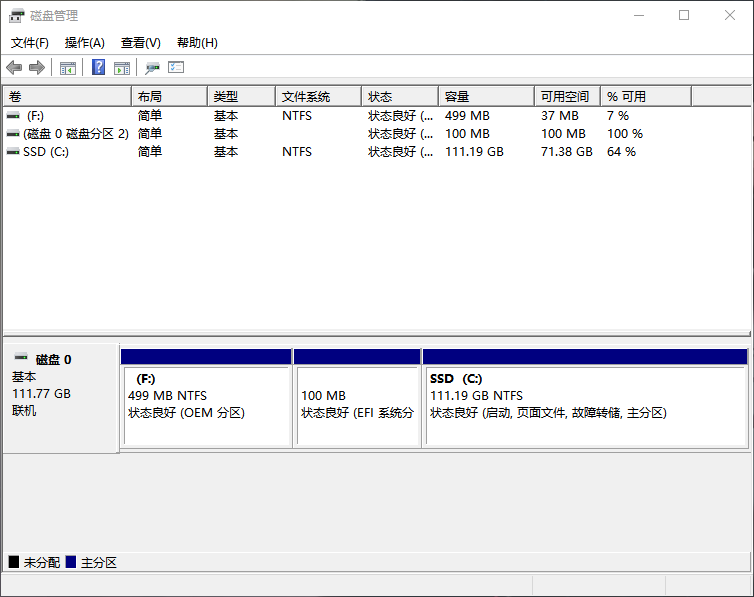This screenshot has width=754, height=597.
Task: Maximize the Disk Management window
Action: click(x=684, y=15)
